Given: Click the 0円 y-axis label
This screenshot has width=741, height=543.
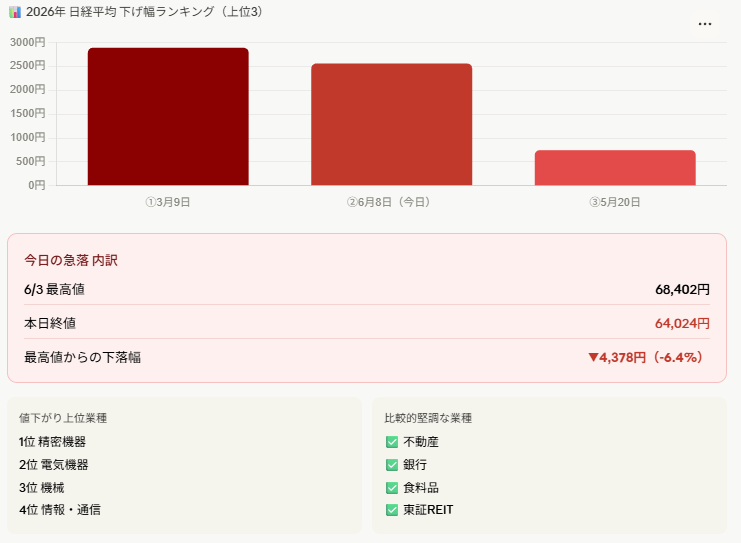Looking at the screenshot, I should [x=36, y=185].
